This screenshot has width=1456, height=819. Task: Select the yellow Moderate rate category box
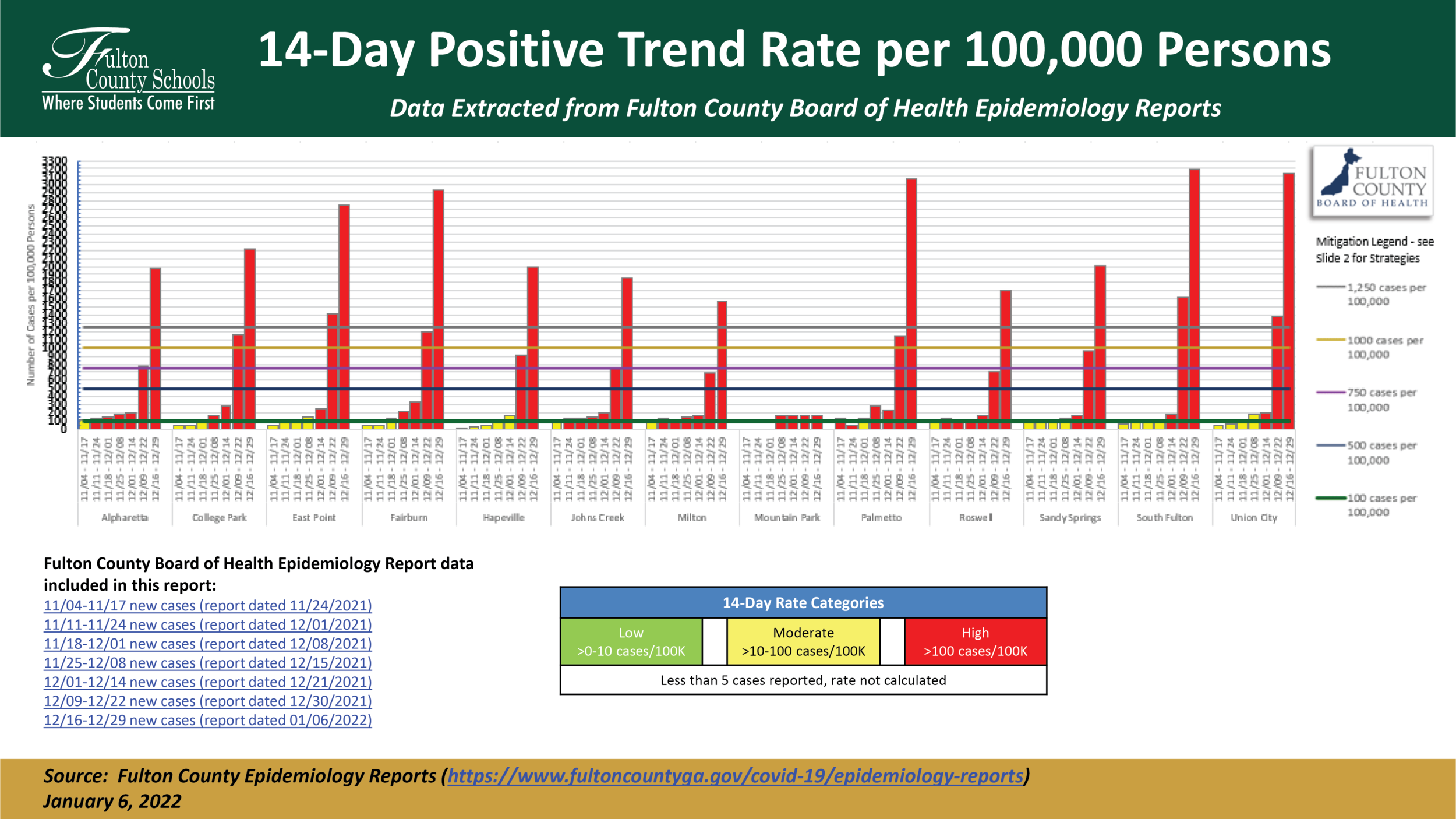click(x=803, y=641)
